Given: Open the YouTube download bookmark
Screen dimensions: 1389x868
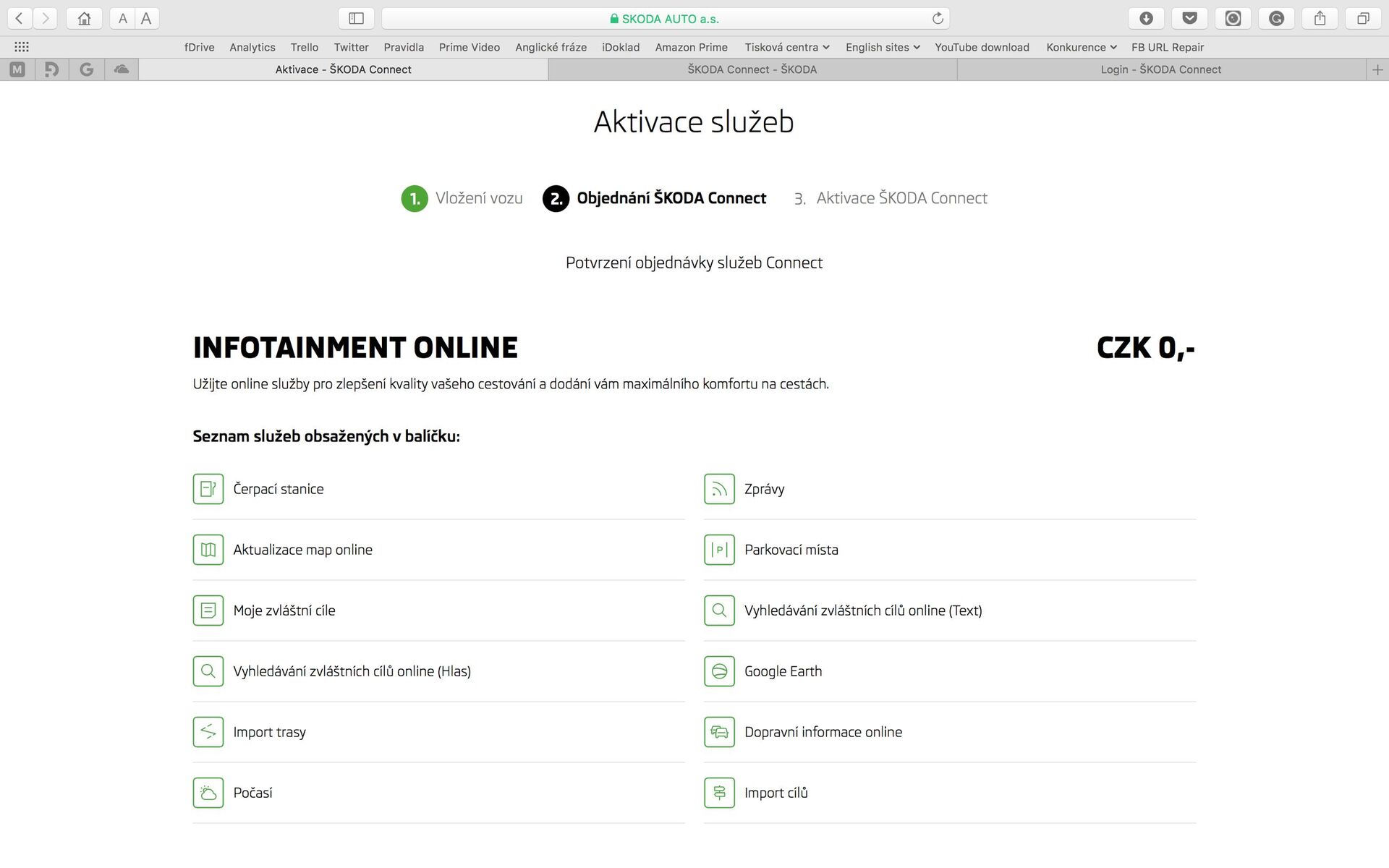Looking at the screenshot, I should (981, 48).
